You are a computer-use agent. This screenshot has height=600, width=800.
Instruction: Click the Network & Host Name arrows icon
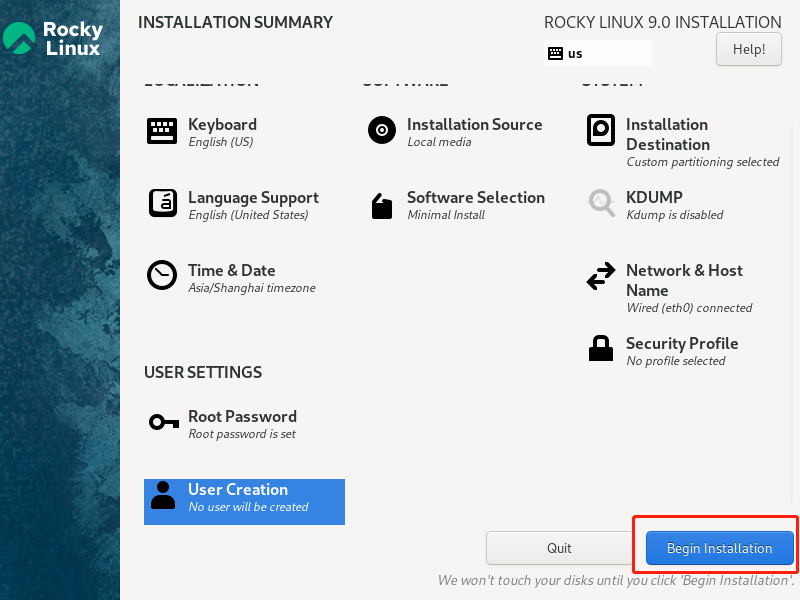[601, 276]
